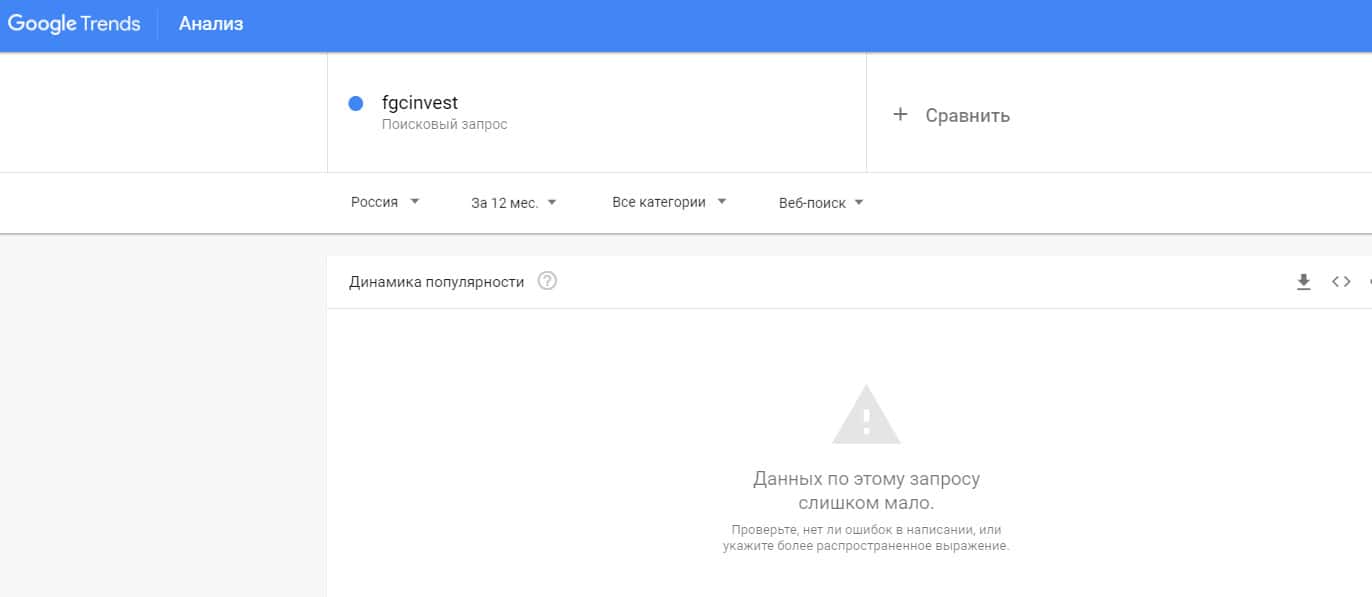Open the Все категории dropdown
Viewport: 1372px width, 597px height.
pyautogui.click(x=668, y=202)
